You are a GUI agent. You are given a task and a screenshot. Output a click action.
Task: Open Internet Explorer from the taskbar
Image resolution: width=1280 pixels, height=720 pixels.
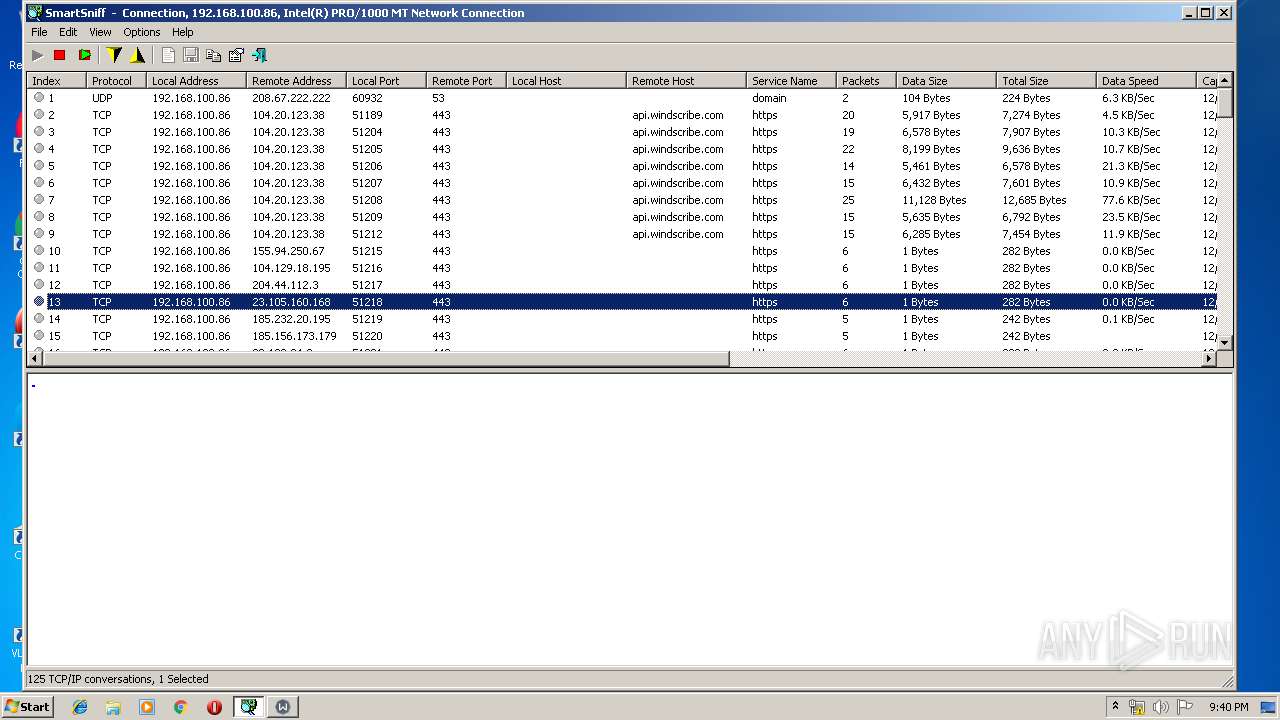[x=80, y=707]
